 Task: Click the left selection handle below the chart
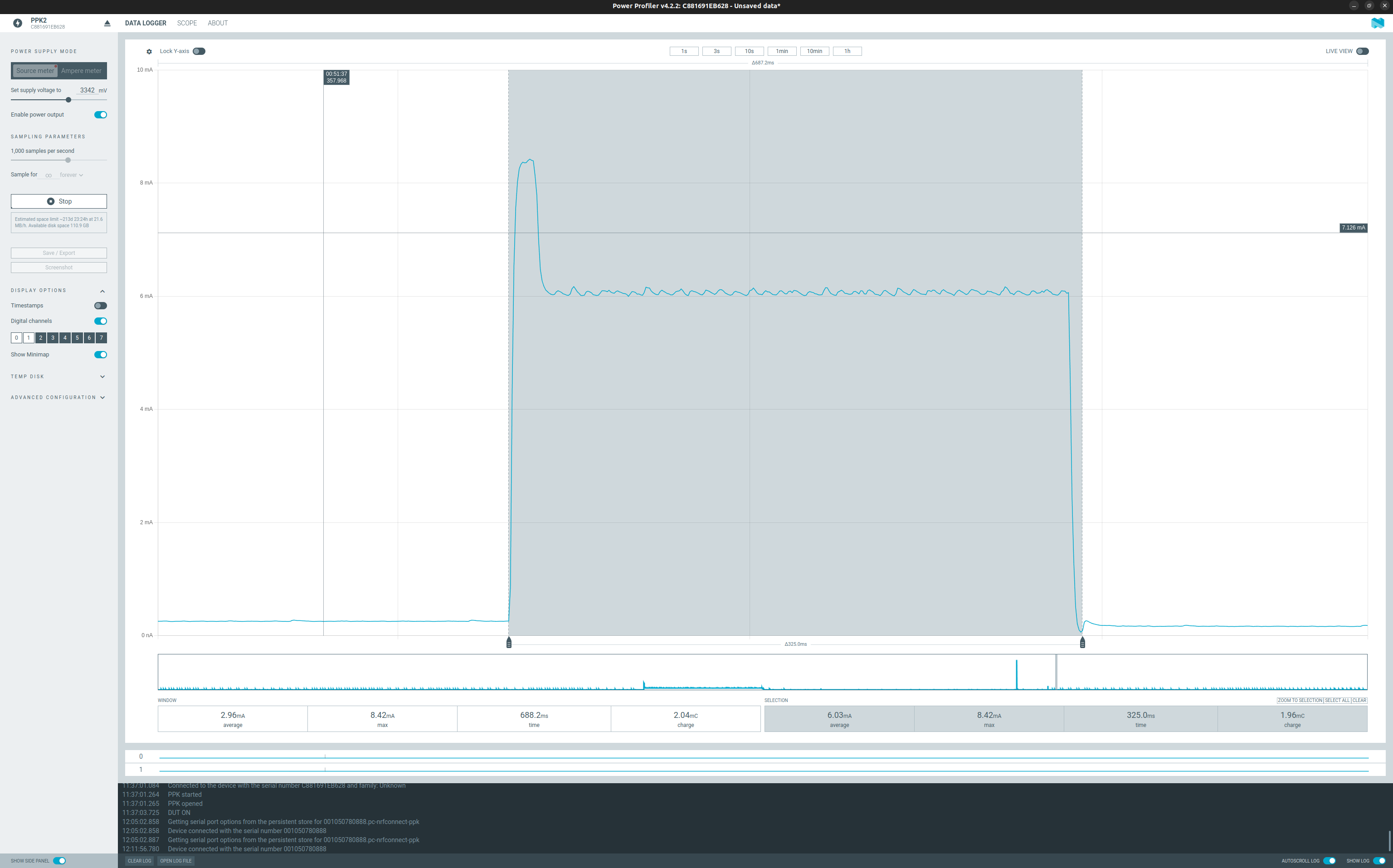[x=508, y=643]
